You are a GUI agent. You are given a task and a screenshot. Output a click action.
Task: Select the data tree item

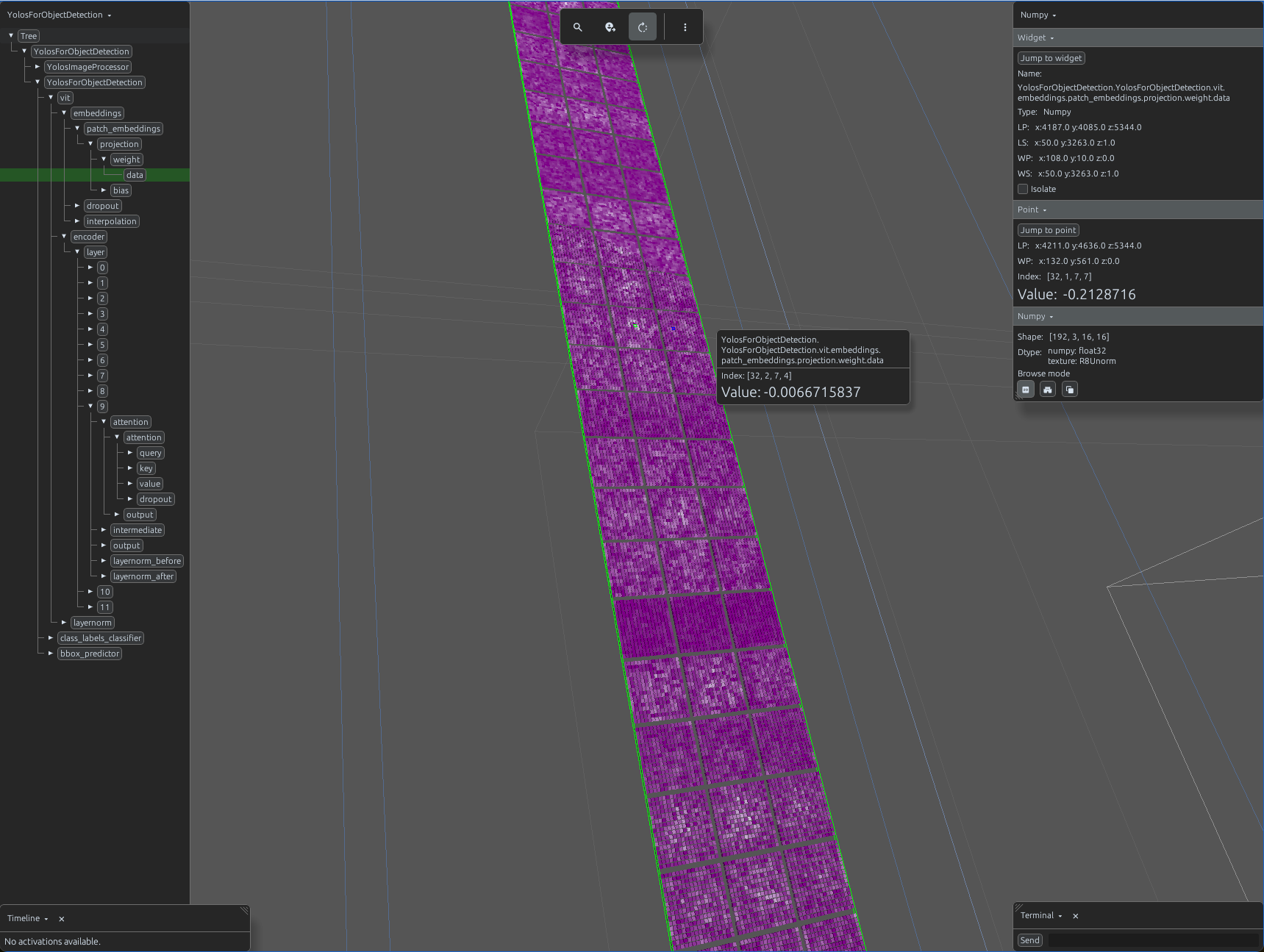tap(135, 175)
